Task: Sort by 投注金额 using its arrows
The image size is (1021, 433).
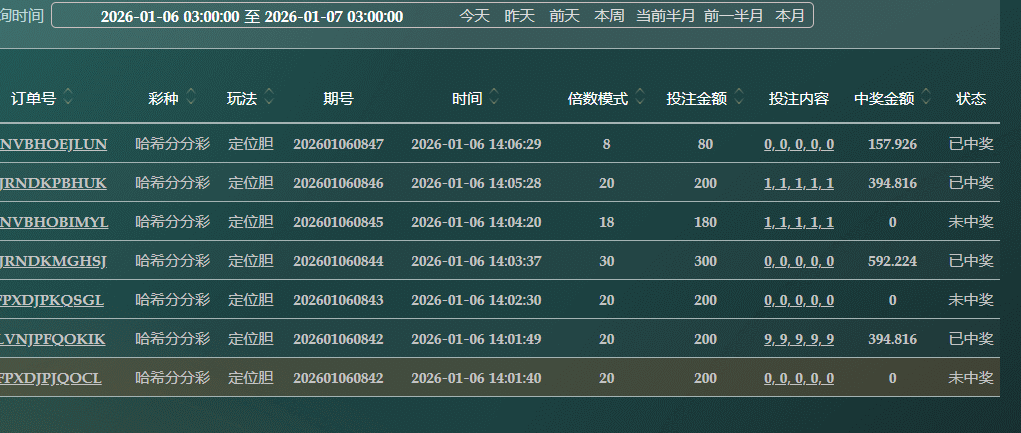Action: click(739, 98)
